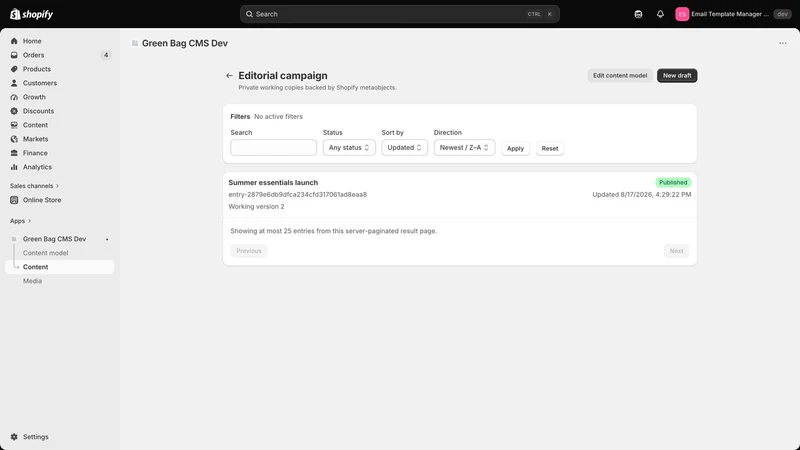Open Media under Green Bag CMS Dev
This screenshot has width=800, height=450.
(x=32, y=281)
